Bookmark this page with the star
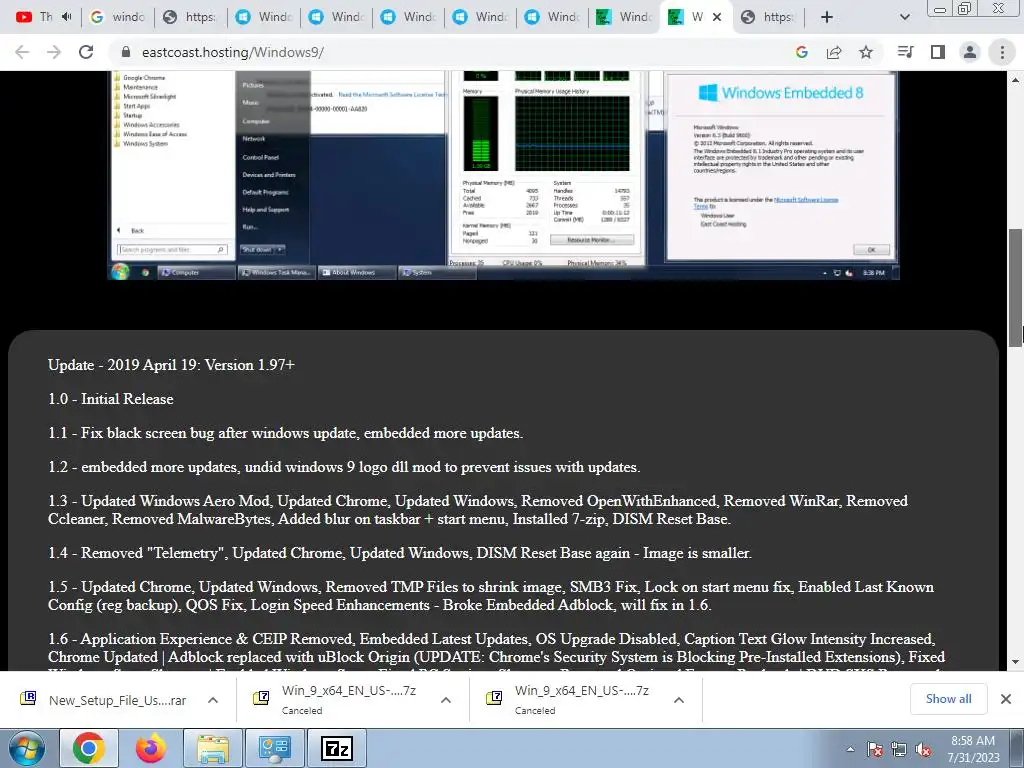 click(x=866, y=52)
